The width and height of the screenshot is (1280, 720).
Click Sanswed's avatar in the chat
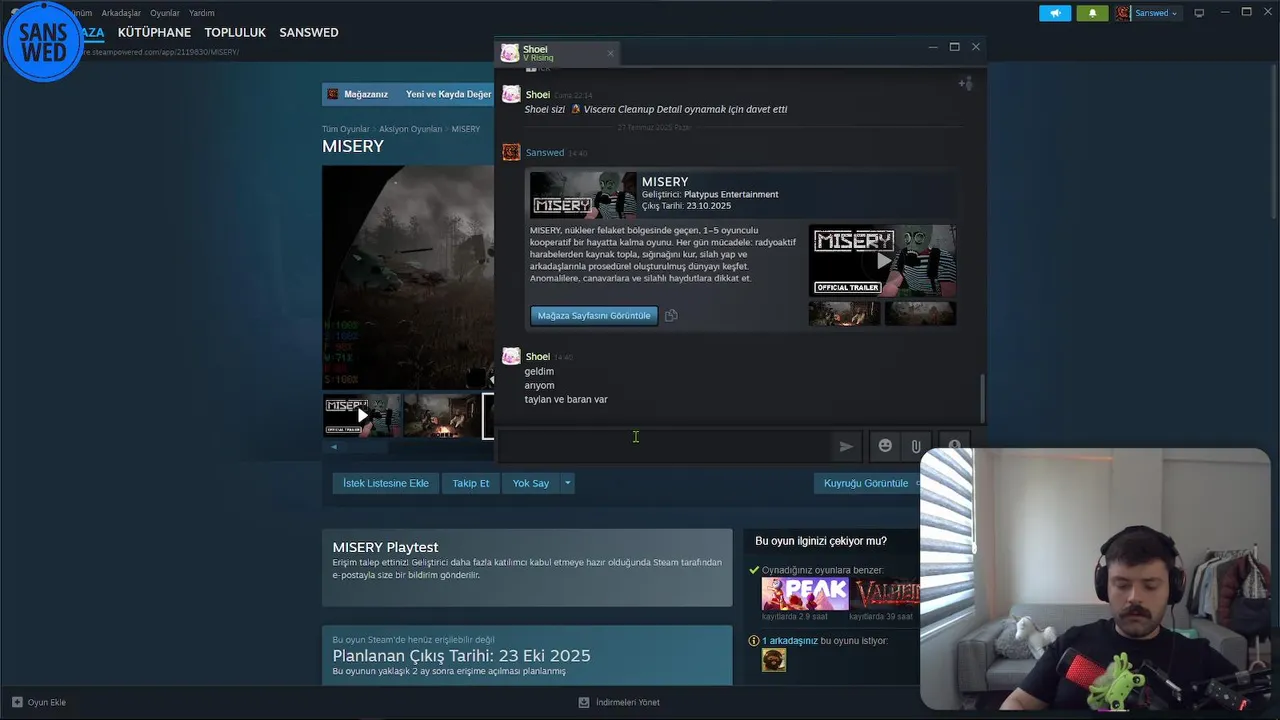(x=511, y=152)
